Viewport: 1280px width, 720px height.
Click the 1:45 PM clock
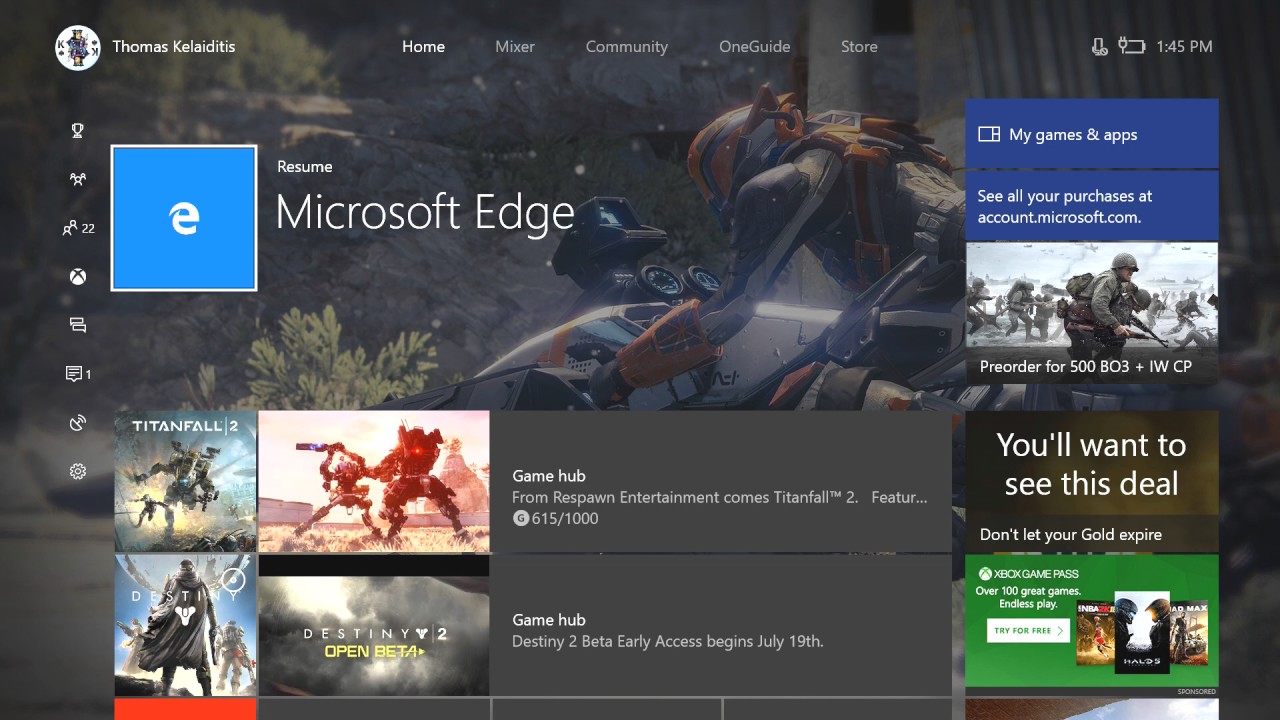pos(1184,46)
